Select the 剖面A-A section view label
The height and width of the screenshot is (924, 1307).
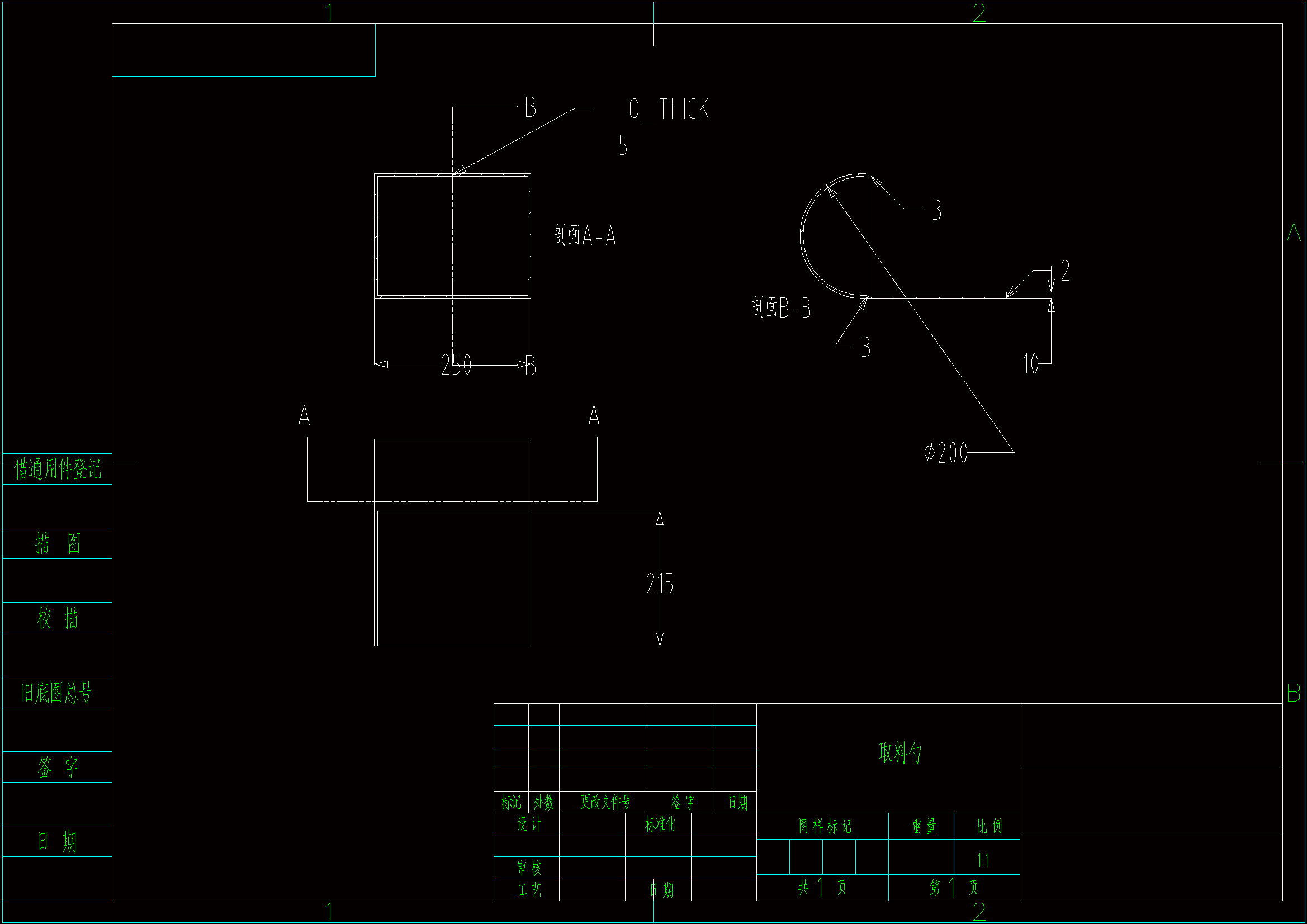point(584,235)
